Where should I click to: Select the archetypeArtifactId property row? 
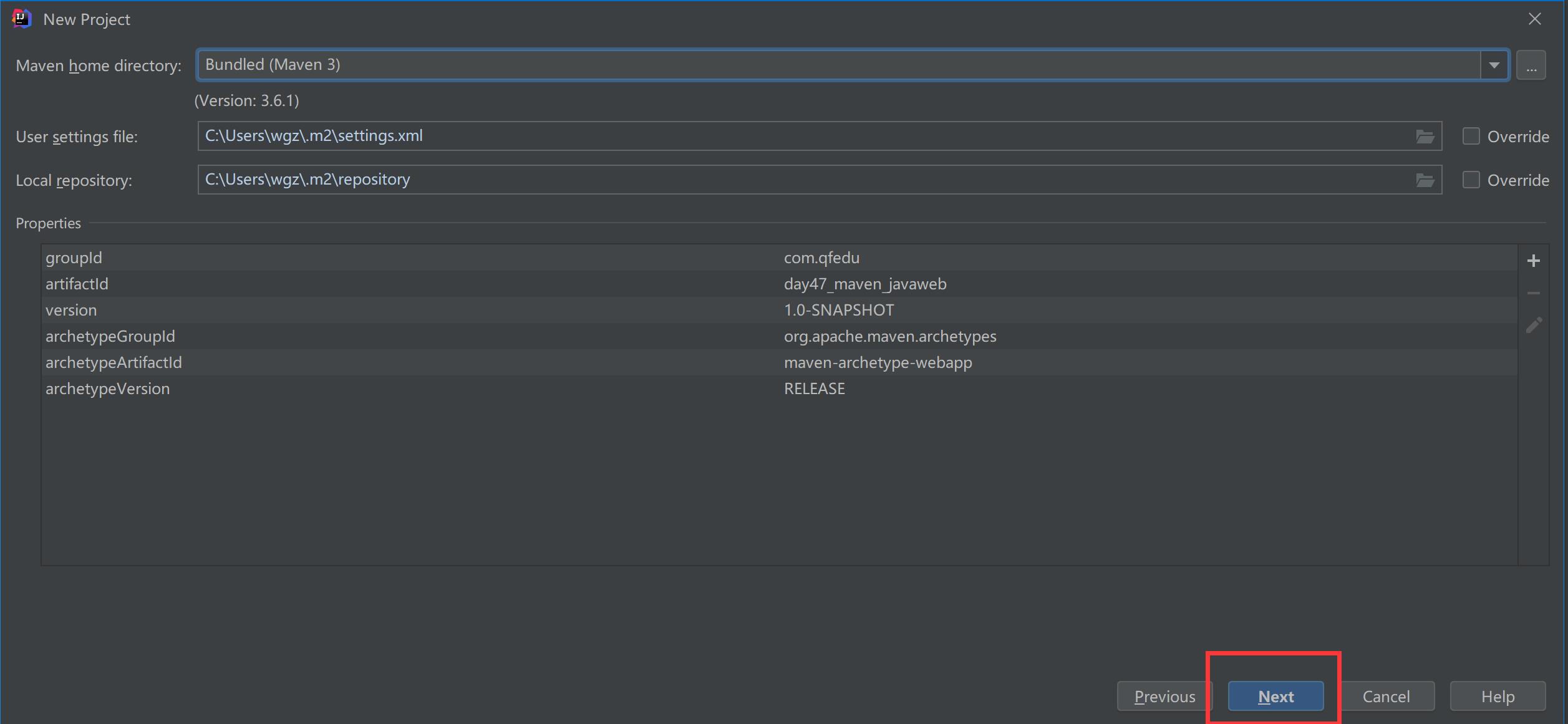[780, 362]
